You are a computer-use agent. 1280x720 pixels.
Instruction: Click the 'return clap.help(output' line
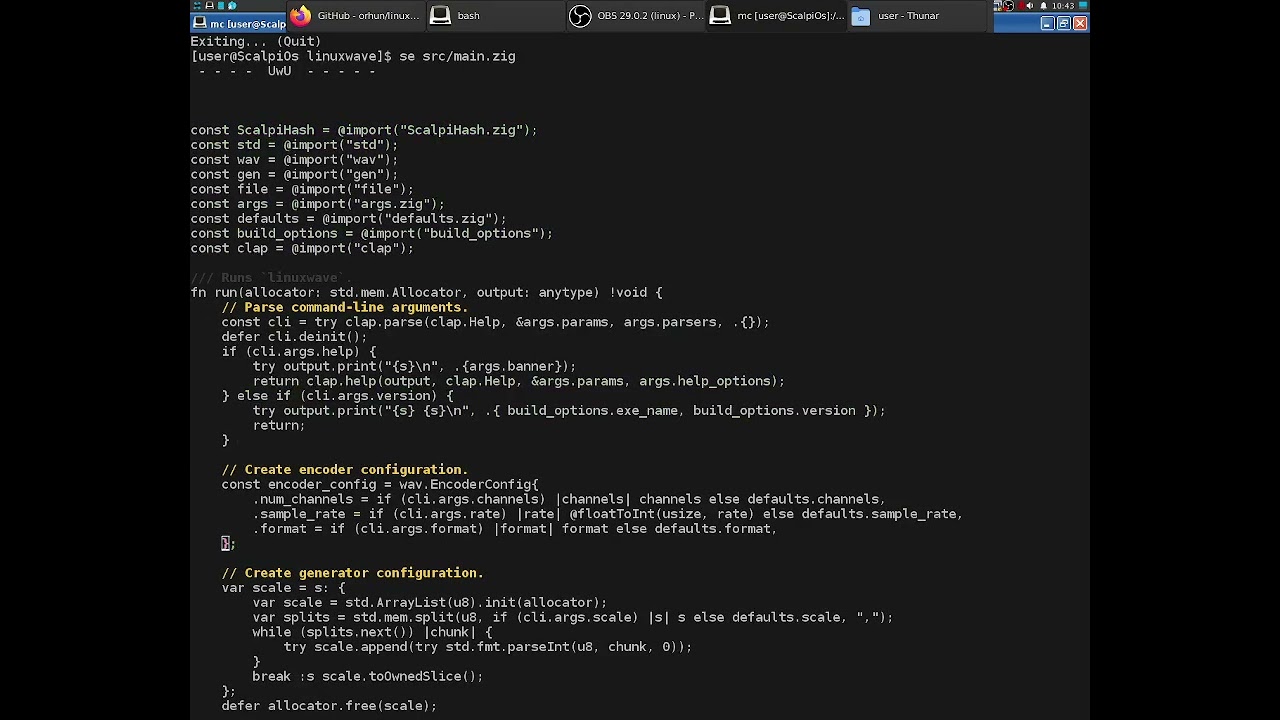pyautogui.click(x=518, y=381)
